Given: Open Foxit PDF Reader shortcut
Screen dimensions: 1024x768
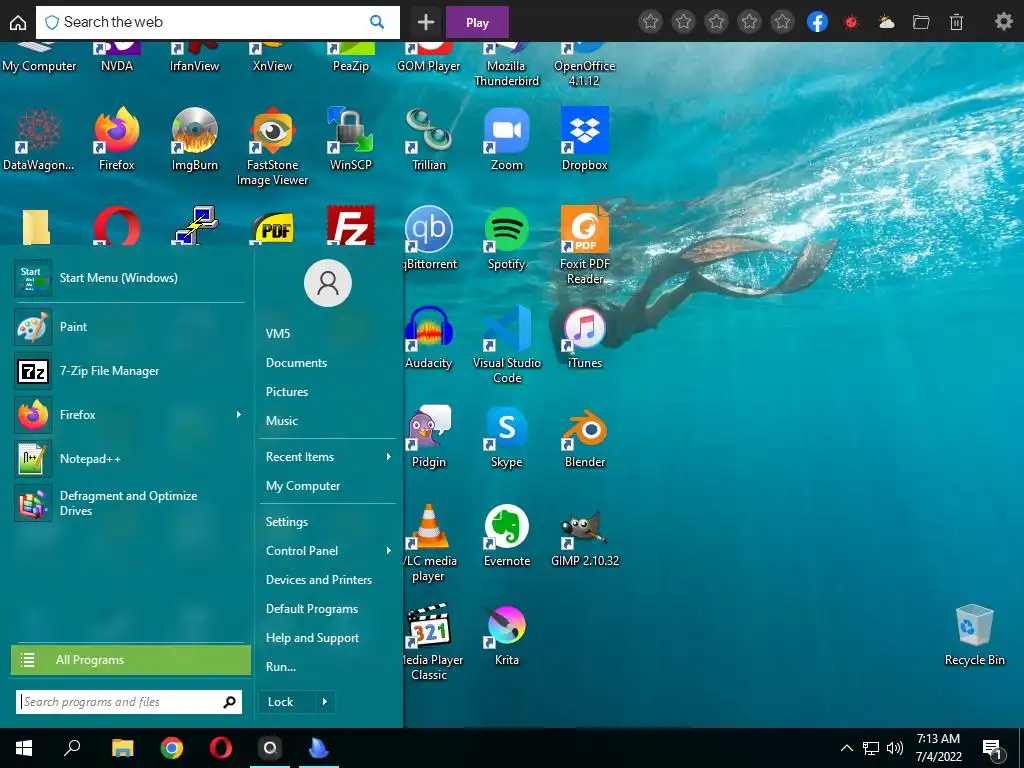Looking at the screenshot, I should coord(584,245).
